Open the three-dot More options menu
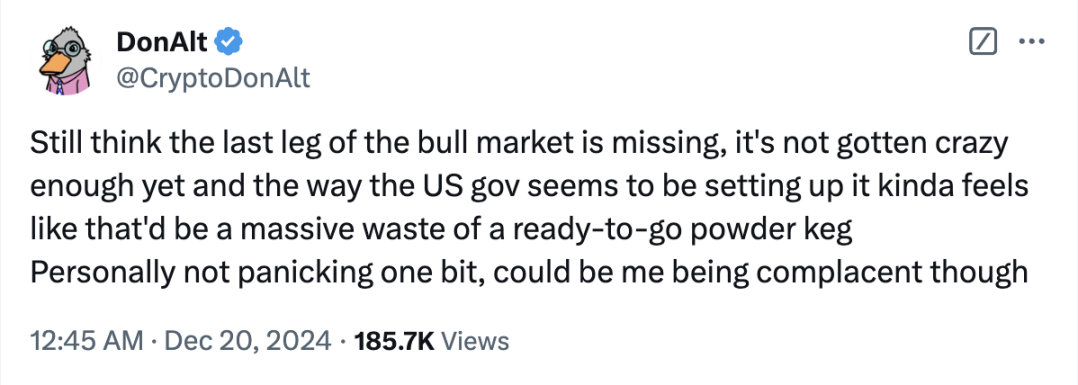The image size is (1078, 385). pyautogui.click(x=1031, y=43)
